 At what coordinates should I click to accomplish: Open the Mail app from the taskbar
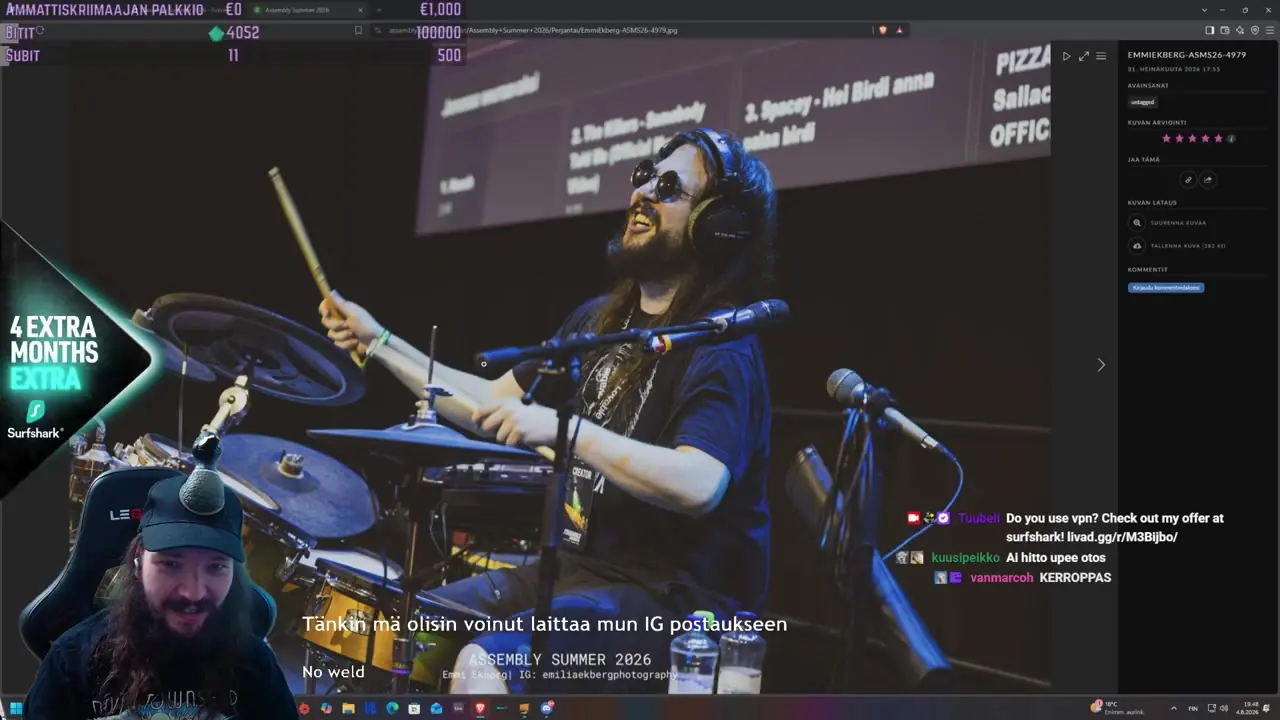click(436, 709)
